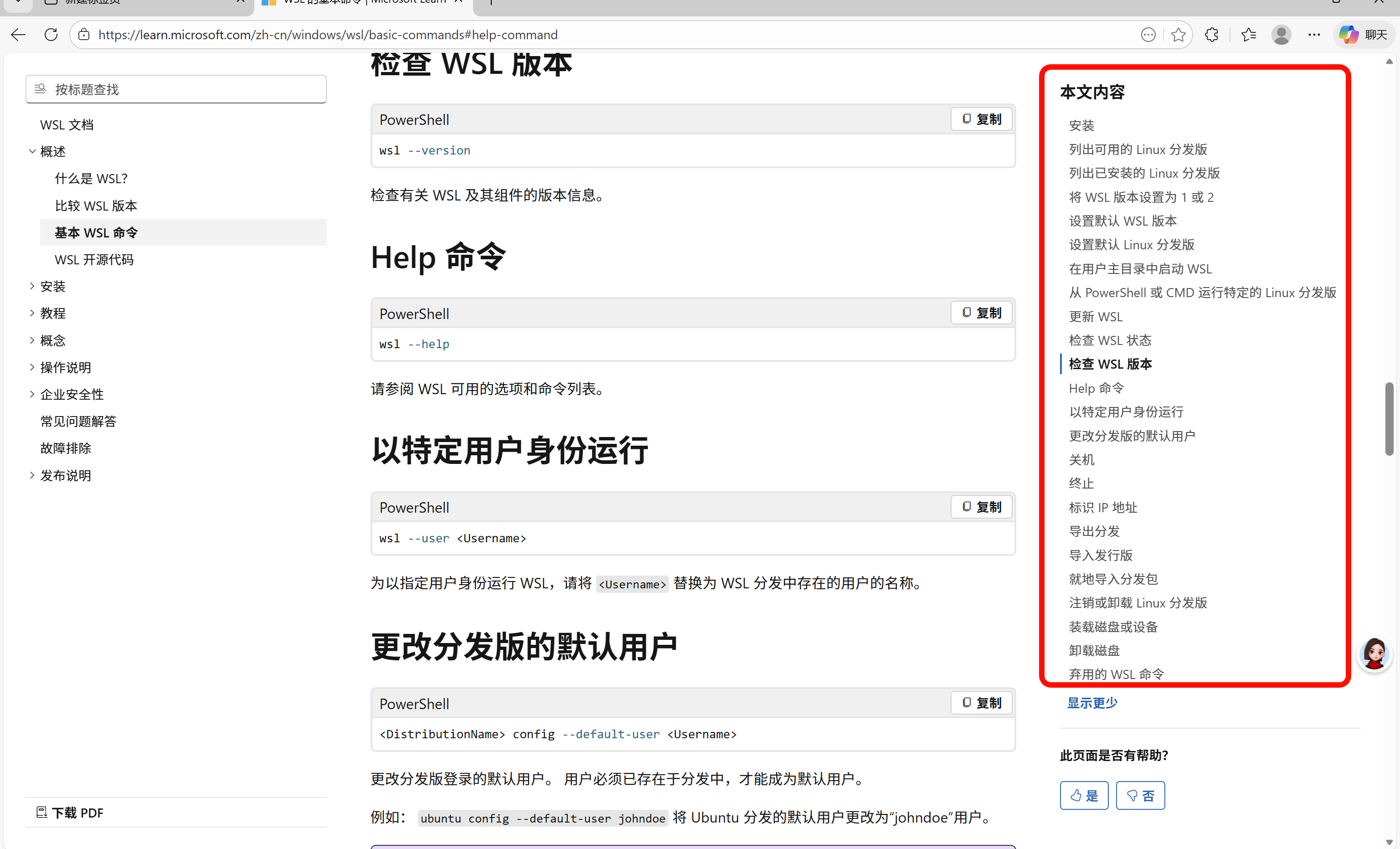Open Copilot chat button
This screenshot has height=849, width=1400.
(1364, 35)
